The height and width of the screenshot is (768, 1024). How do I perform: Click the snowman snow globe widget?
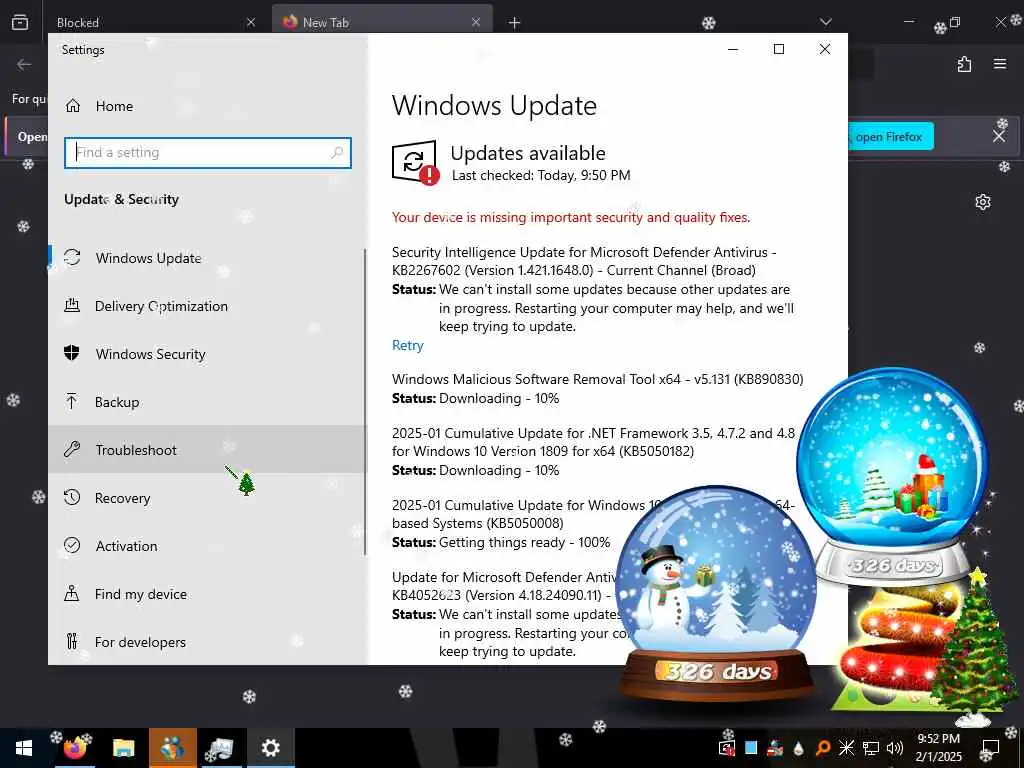(716, 594)
